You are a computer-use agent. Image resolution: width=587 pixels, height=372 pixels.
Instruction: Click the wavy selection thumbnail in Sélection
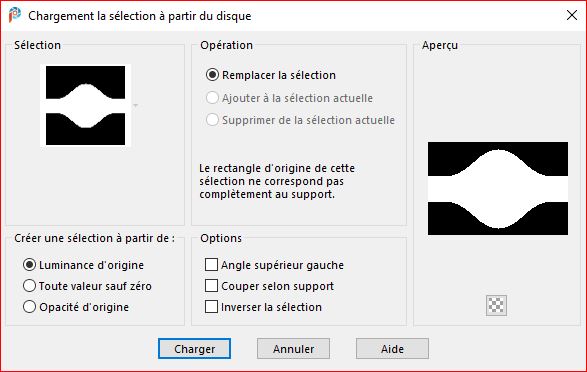[x=86, y=106]
